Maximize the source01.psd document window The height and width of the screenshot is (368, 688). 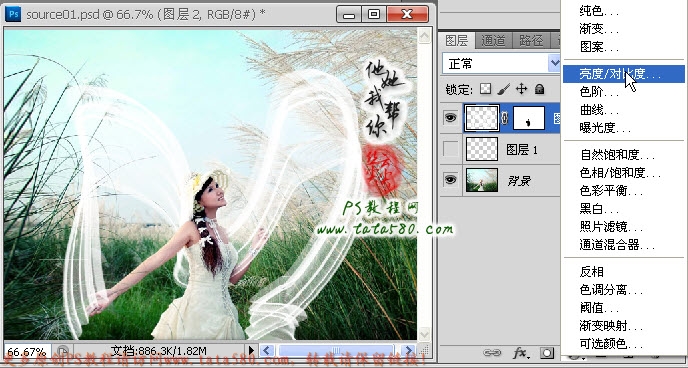[x=374, y=14]
